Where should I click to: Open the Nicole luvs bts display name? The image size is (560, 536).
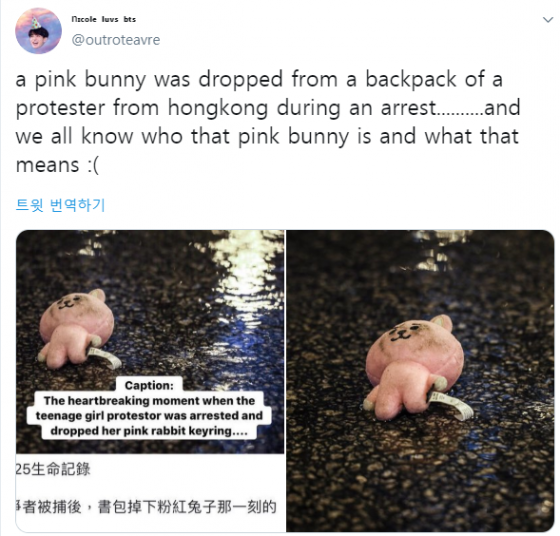pyautogui.click(x=104, y=19)
